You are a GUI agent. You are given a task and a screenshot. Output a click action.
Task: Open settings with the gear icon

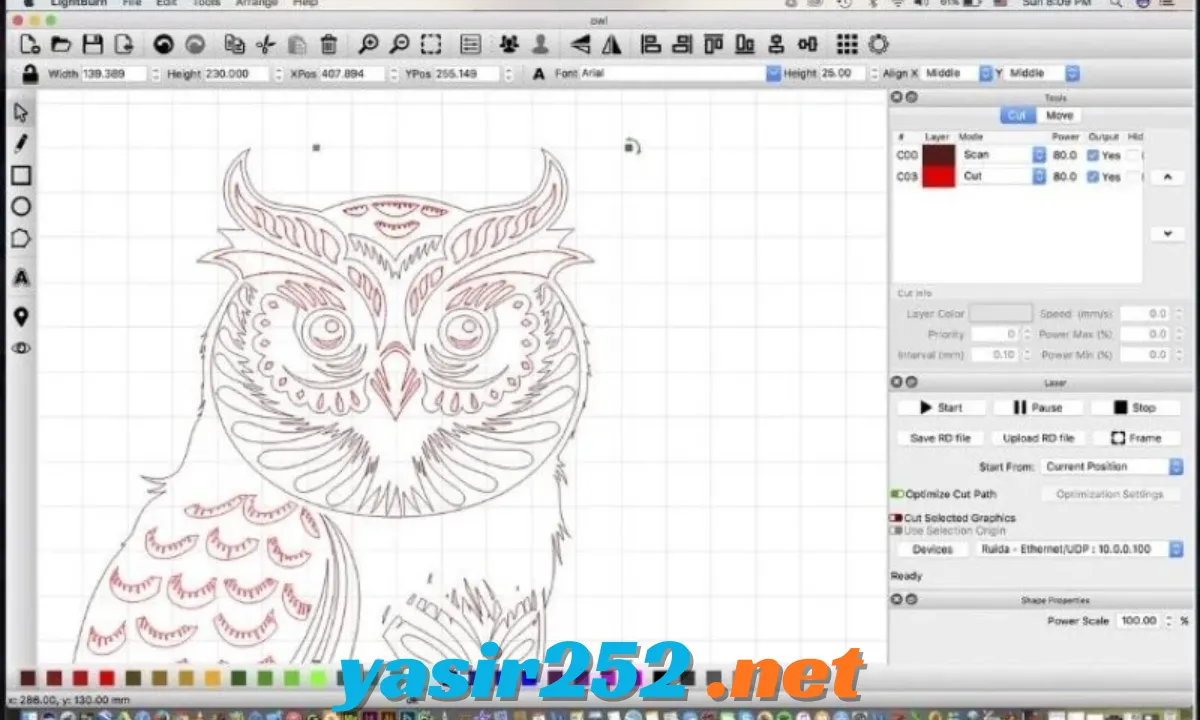pyautogui.click(x=878, y=44)
